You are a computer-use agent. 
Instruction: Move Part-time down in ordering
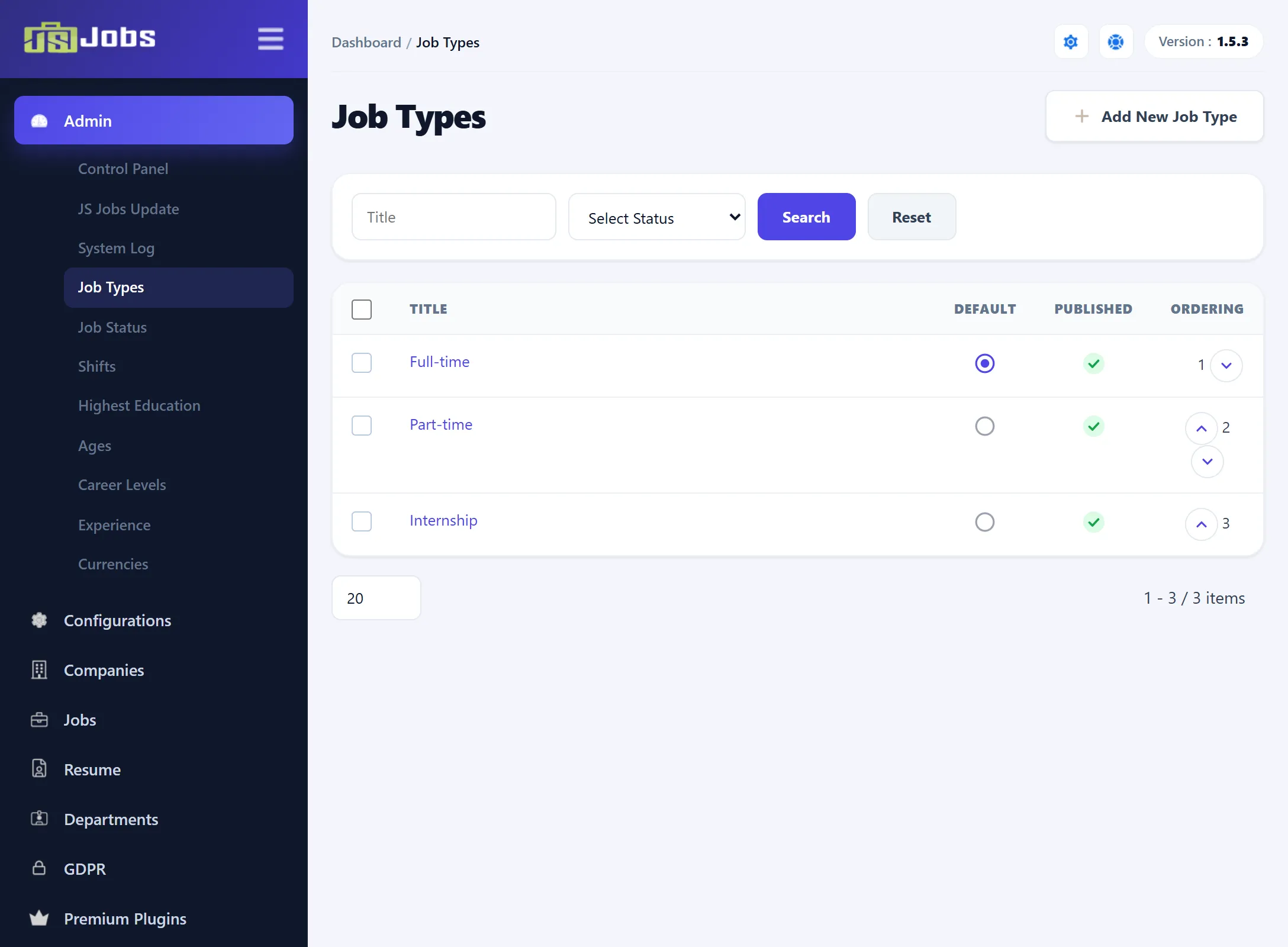pos(1207,462)
